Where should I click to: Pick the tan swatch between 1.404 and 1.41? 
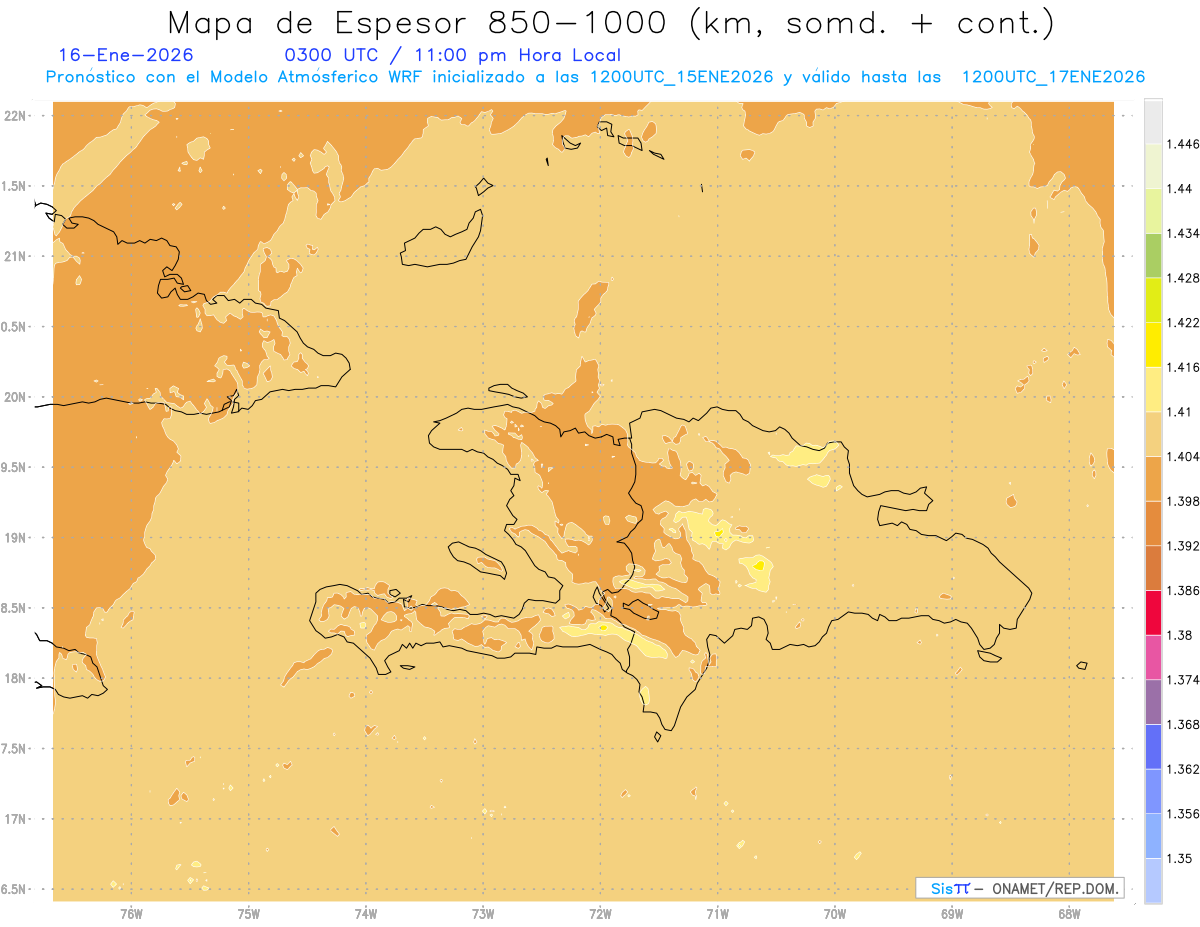(1153, 434)
